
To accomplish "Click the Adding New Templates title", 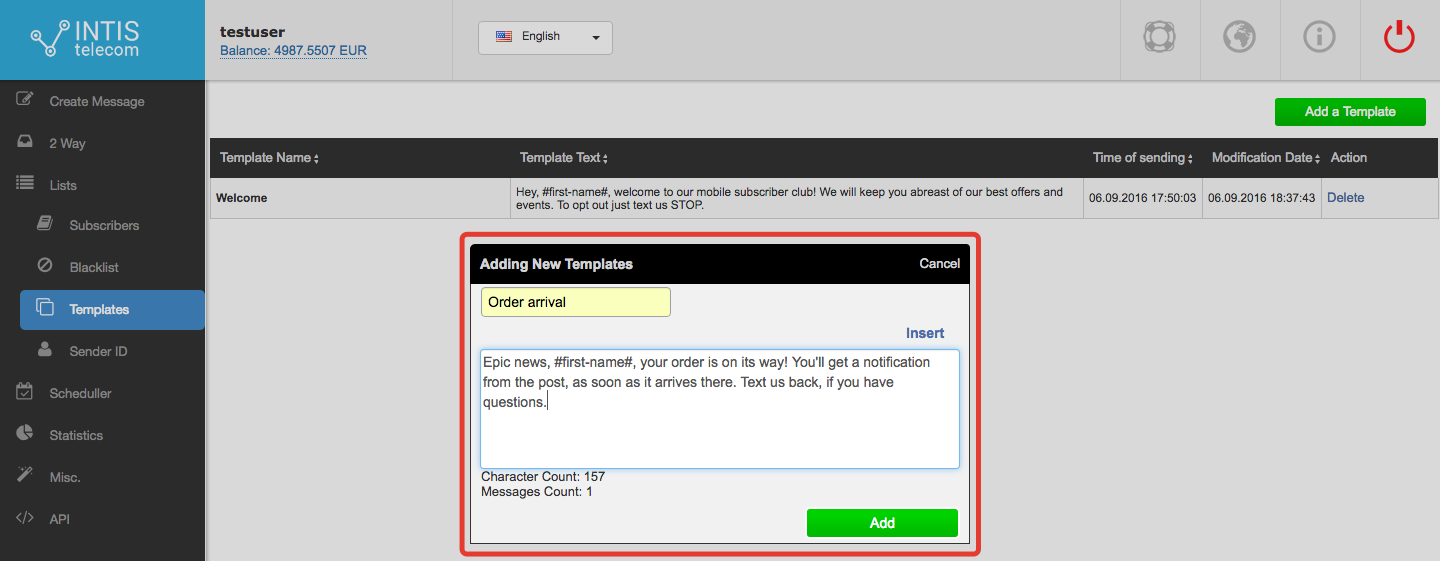I will pyautogui.click(x=556, y=264).
